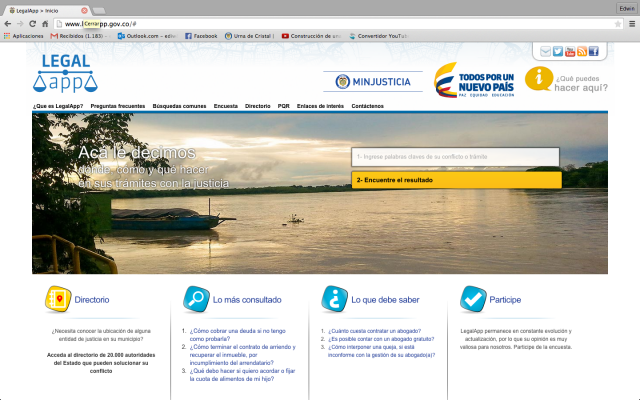Click the browser address bar

(x=339, y=24)
